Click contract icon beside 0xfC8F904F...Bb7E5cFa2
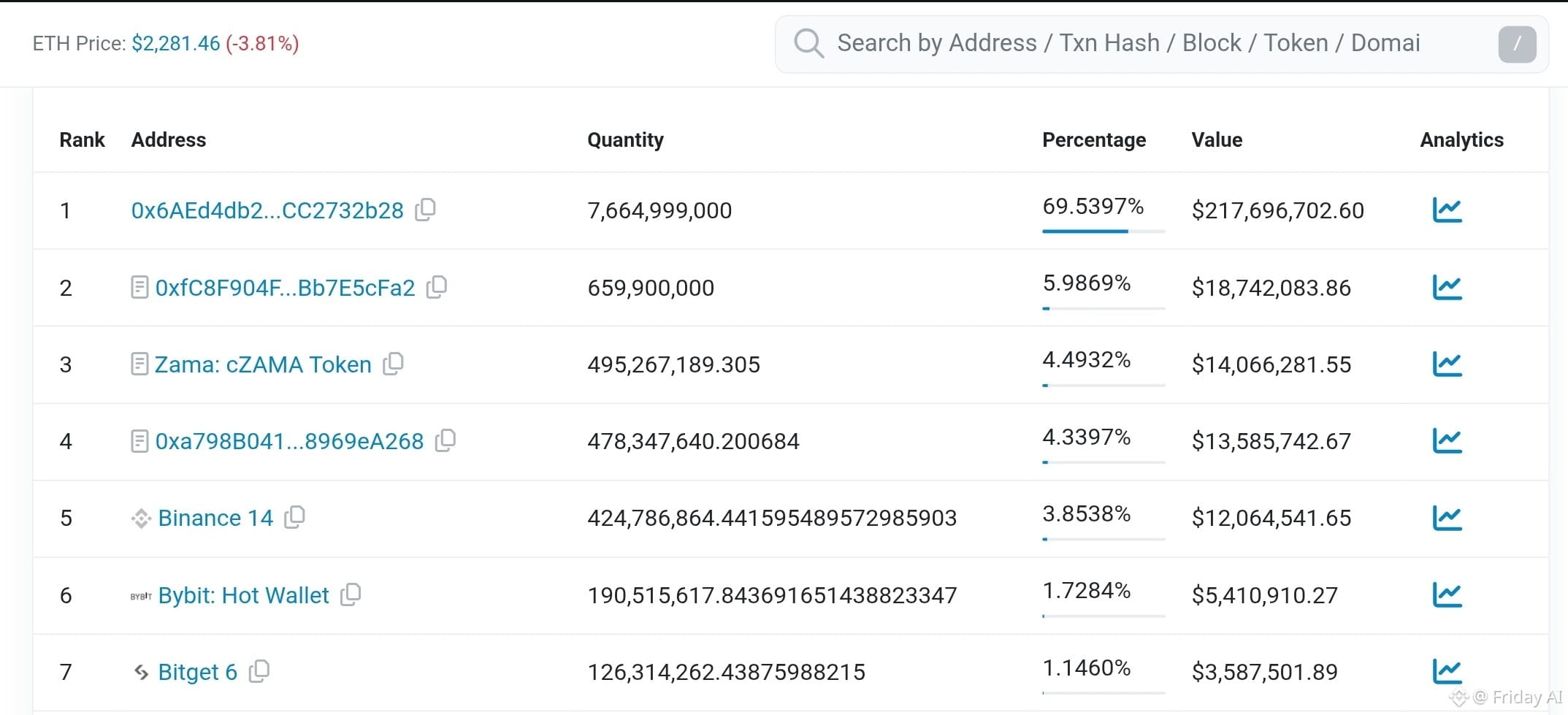Viewport: 1568px width, 715px height. coord(139,287)
